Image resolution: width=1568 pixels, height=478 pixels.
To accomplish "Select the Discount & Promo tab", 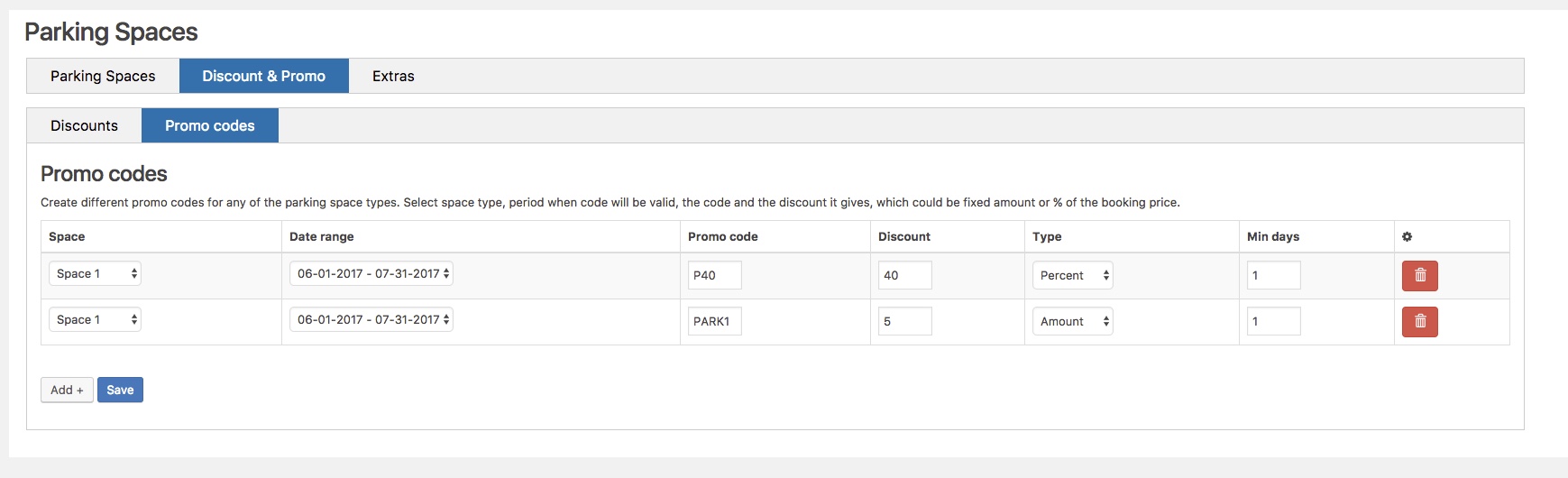I will tap(264, 77).
